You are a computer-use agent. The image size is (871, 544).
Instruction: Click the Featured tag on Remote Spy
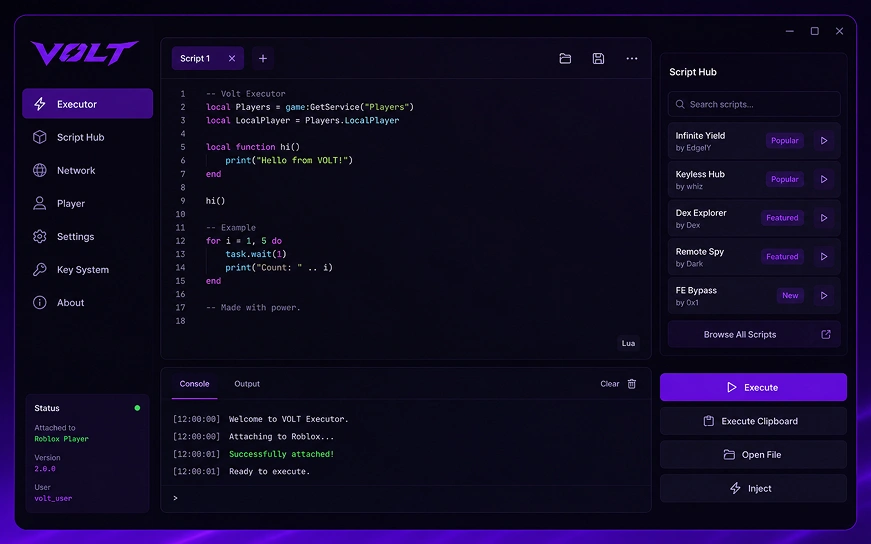click(782, 257)
